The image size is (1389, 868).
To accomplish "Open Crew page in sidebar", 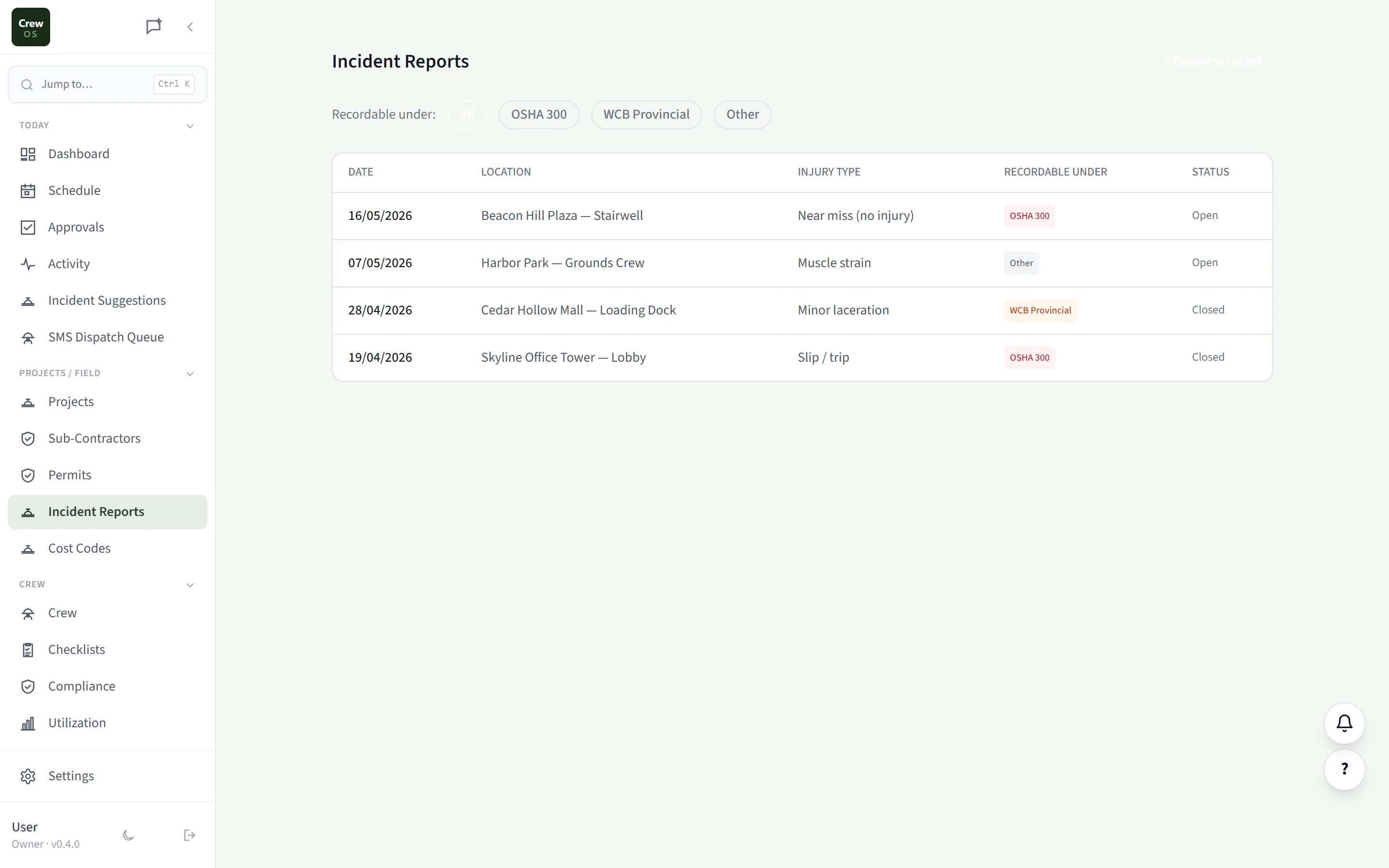I will pos(108,613).
